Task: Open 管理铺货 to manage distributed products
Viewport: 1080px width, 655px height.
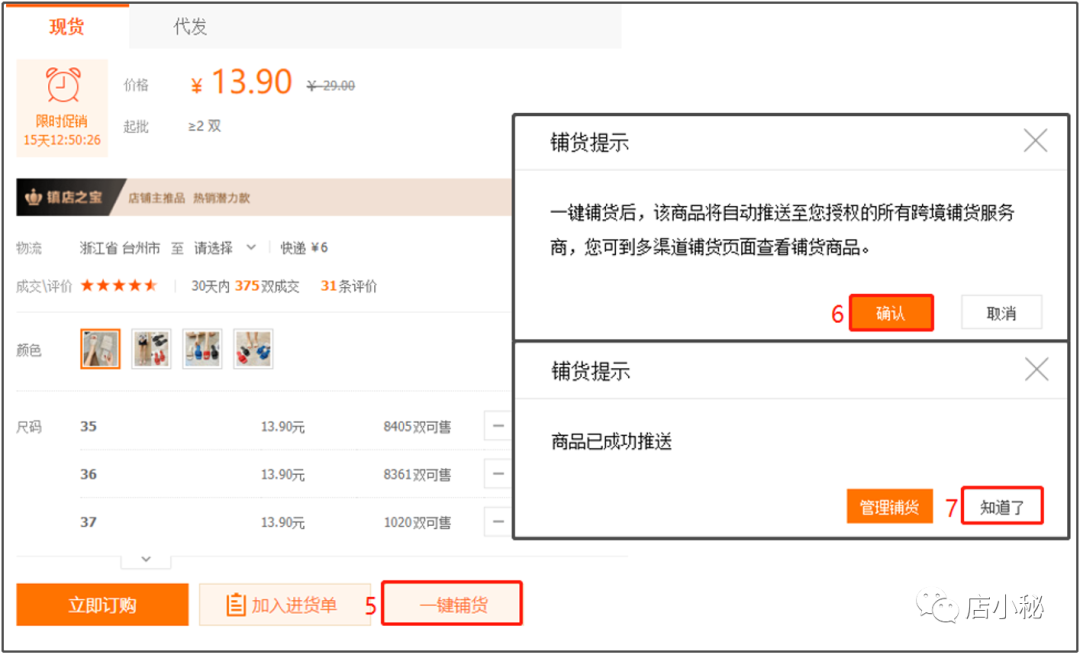Action: coord(890,505)
